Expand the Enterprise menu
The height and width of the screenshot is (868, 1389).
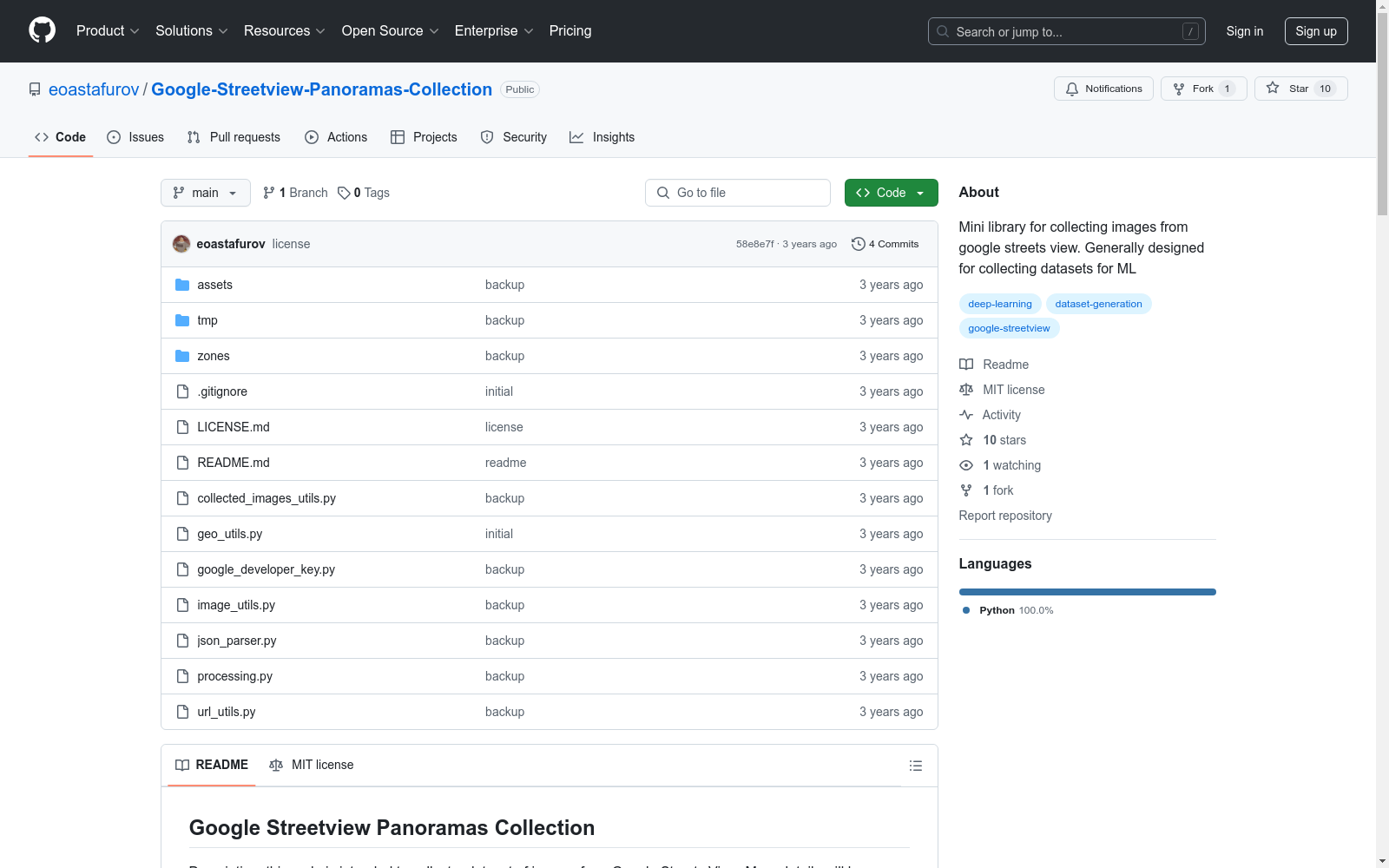coord(494,30)
